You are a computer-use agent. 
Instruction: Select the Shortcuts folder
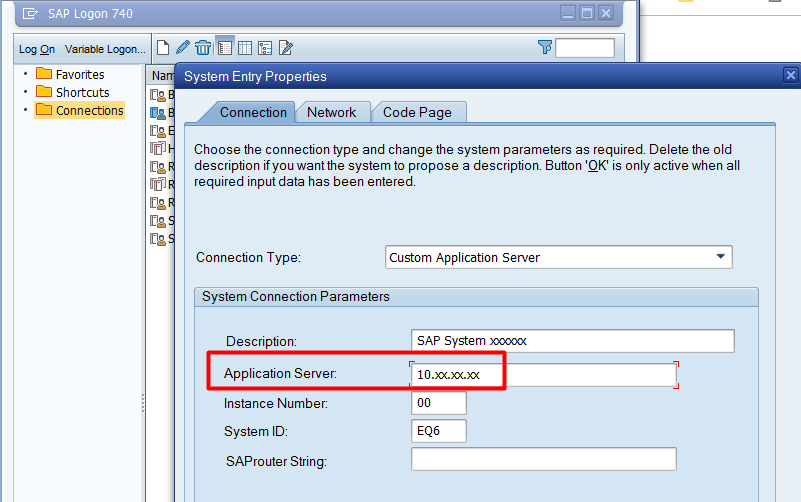click(82, 92)
